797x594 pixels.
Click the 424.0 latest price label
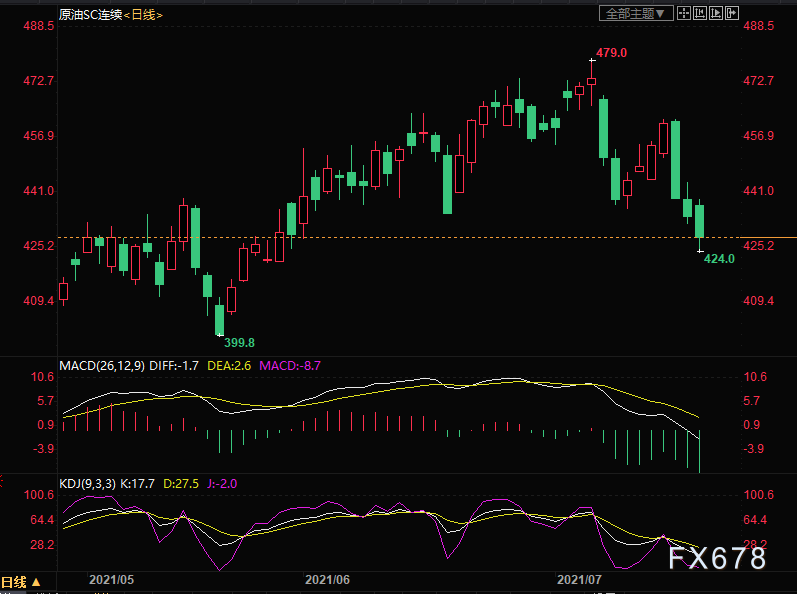[x=719, y=259]
